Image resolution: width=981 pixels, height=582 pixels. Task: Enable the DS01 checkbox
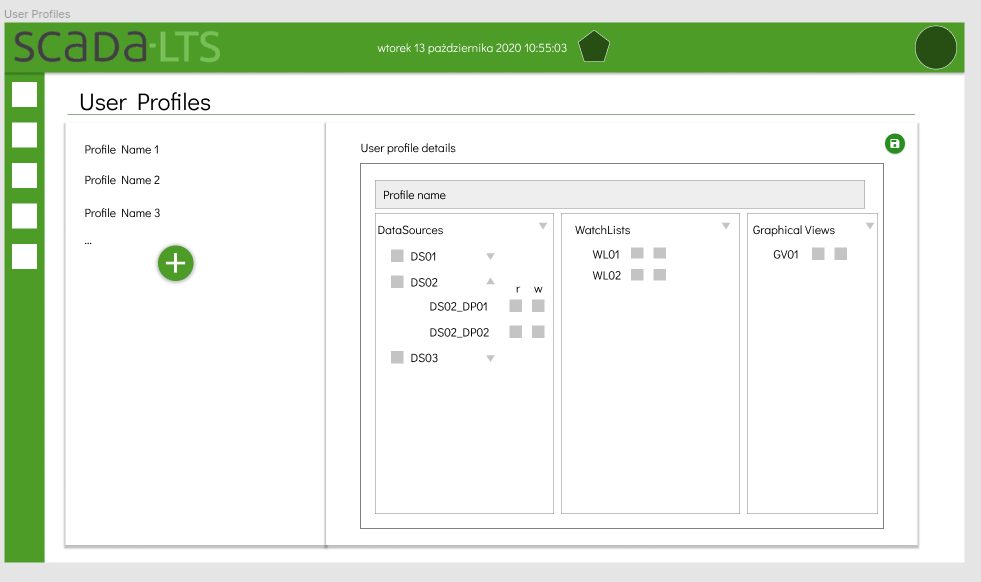(396, 256)
